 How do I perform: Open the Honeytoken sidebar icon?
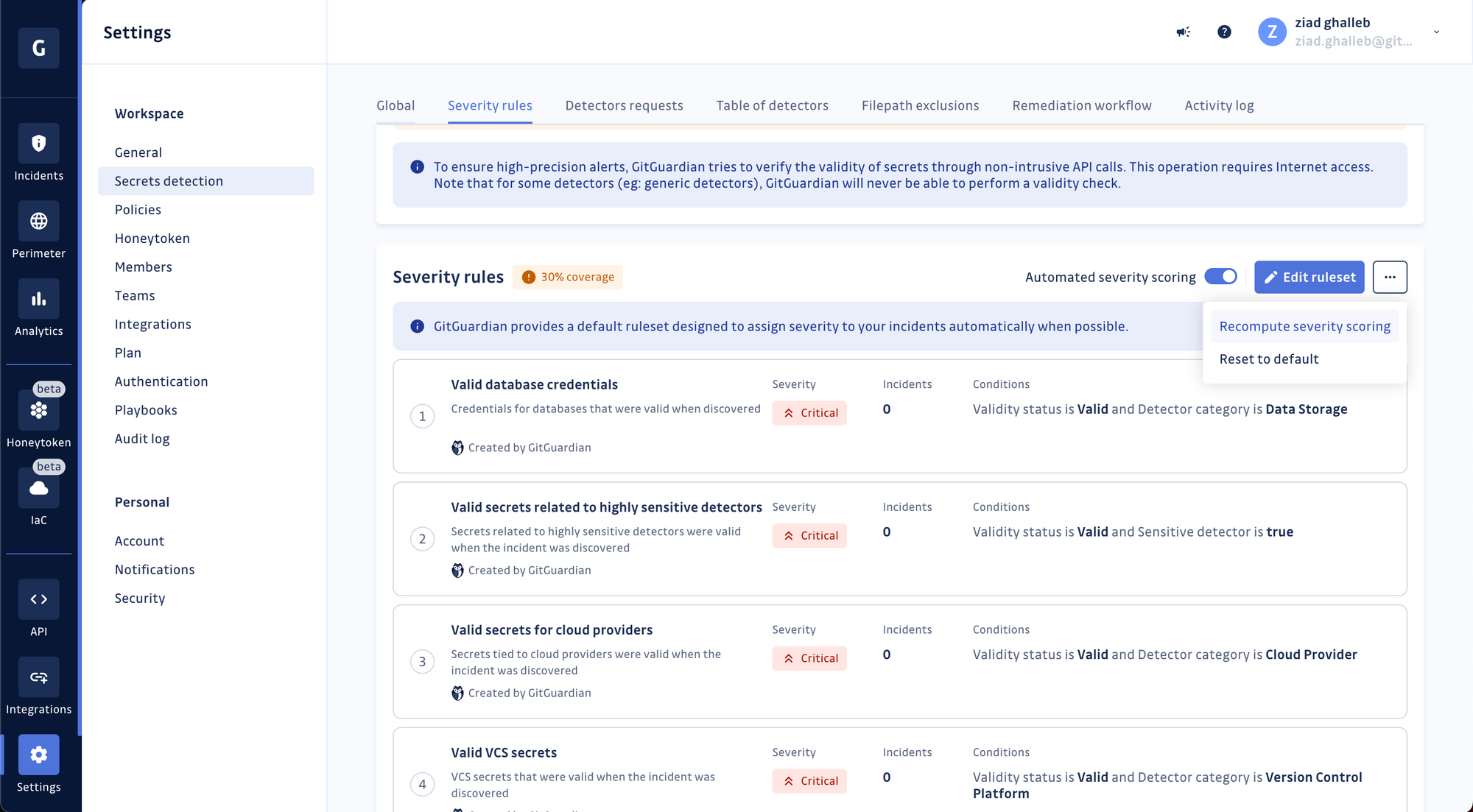[x=38, y=411]
